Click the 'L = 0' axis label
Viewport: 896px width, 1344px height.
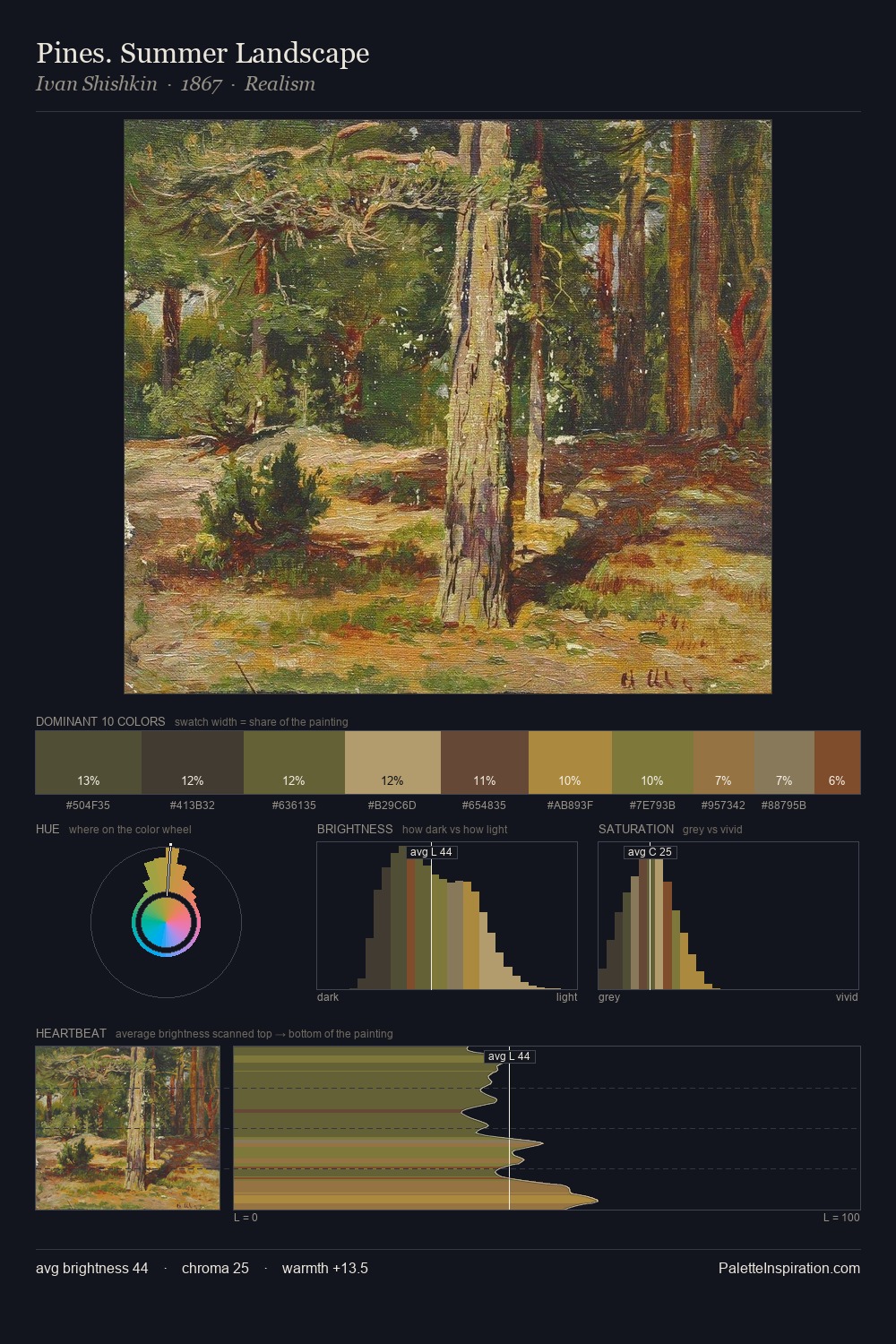pyautogui.click(x=246, y=1217)
